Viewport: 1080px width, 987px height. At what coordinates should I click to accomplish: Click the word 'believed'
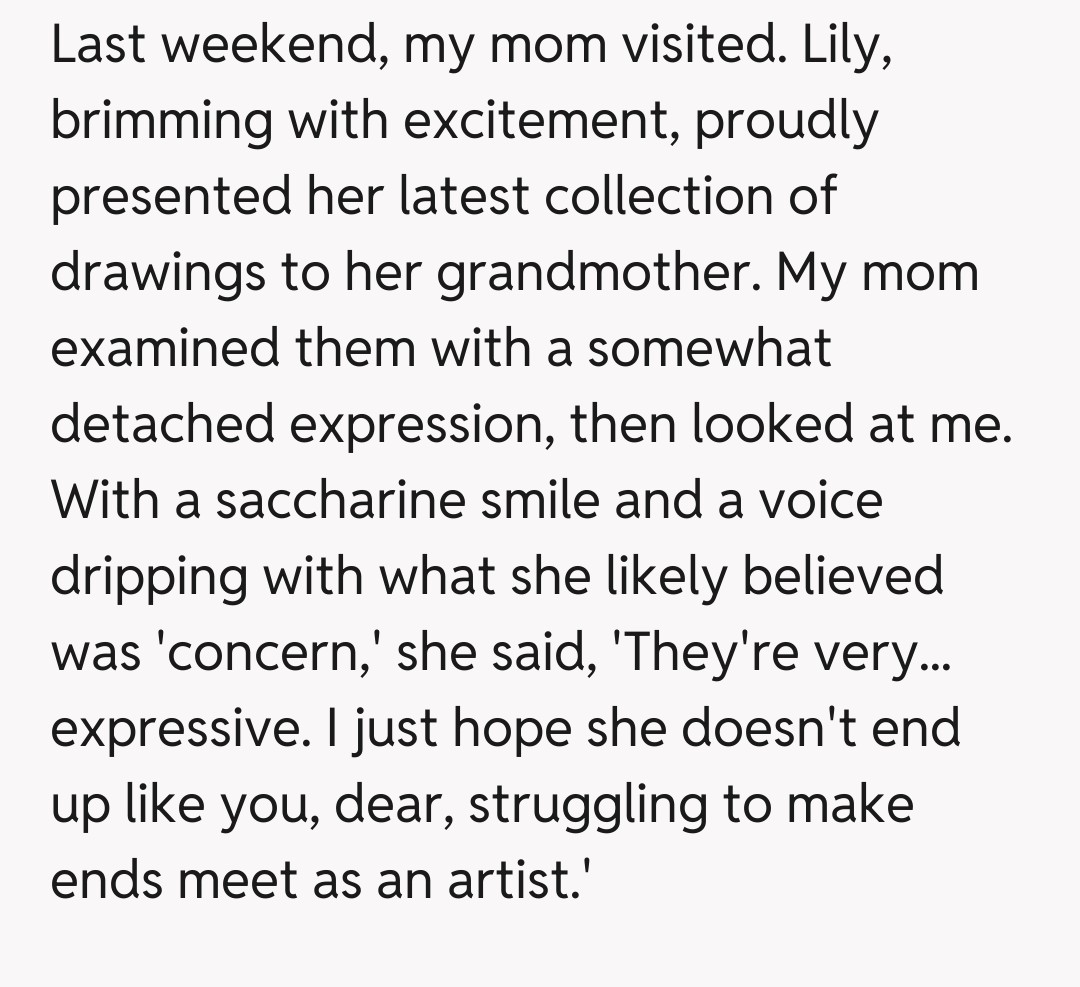pos(842,577)
